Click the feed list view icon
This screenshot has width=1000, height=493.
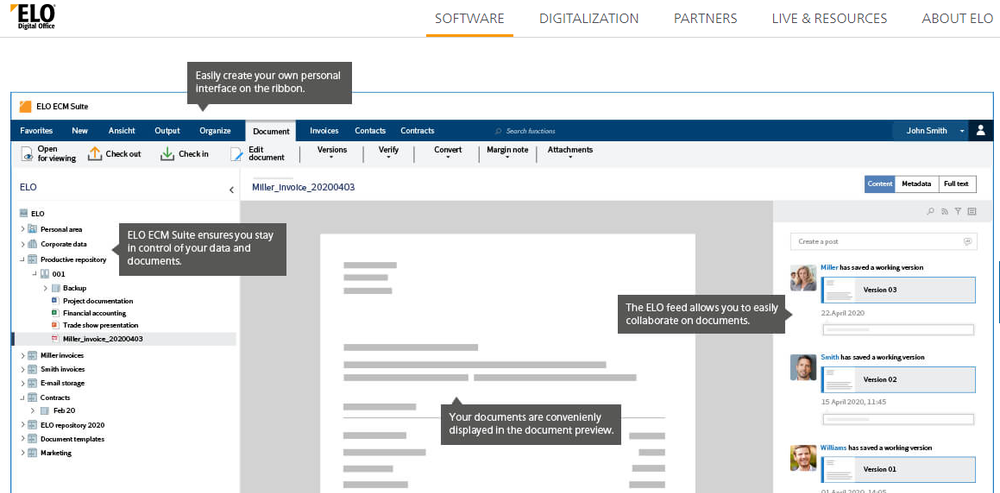click(971, 211)
